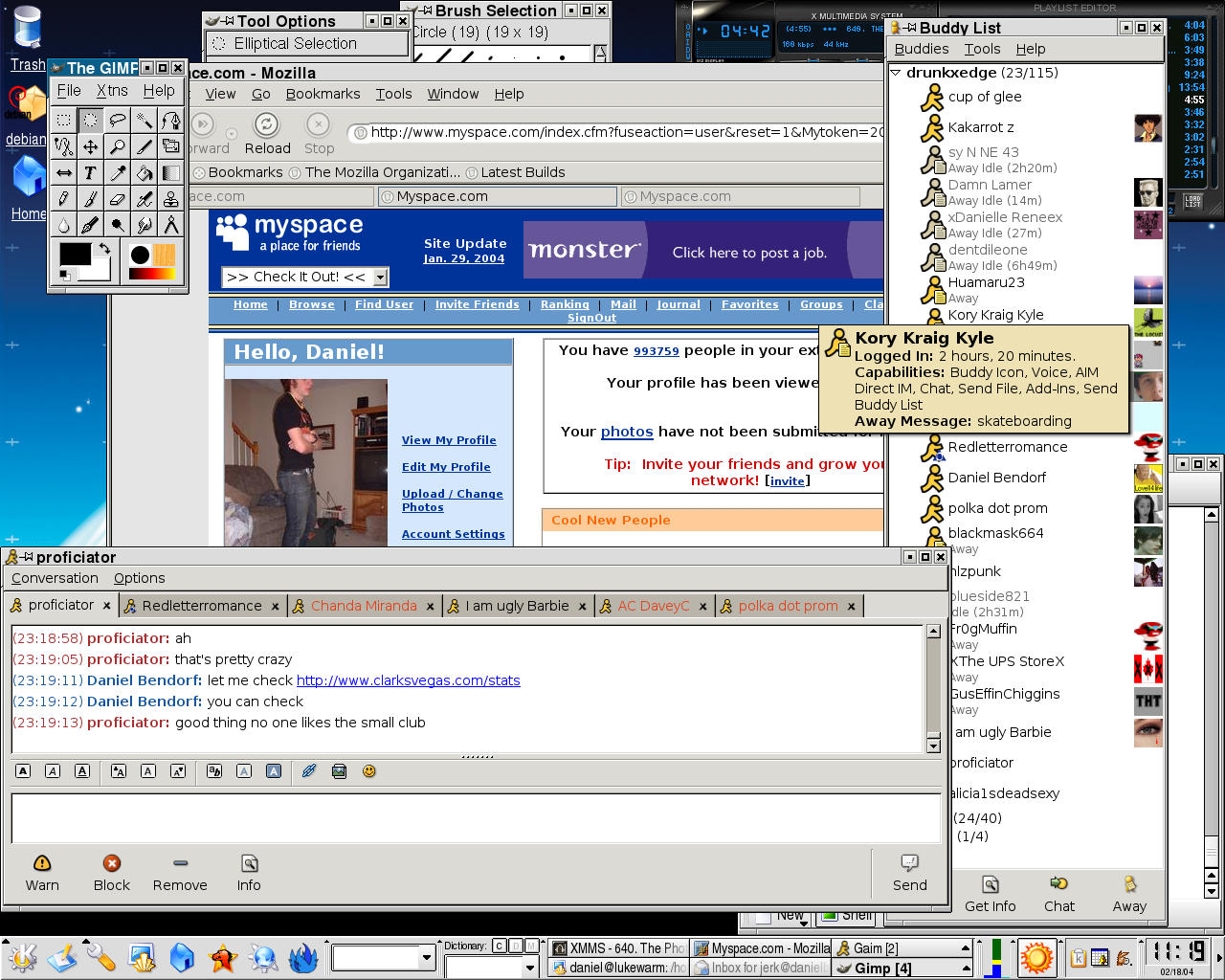Toggle foreground font color in Gaim
Viewport: 1225px width, 980px height.
(244, 771)
